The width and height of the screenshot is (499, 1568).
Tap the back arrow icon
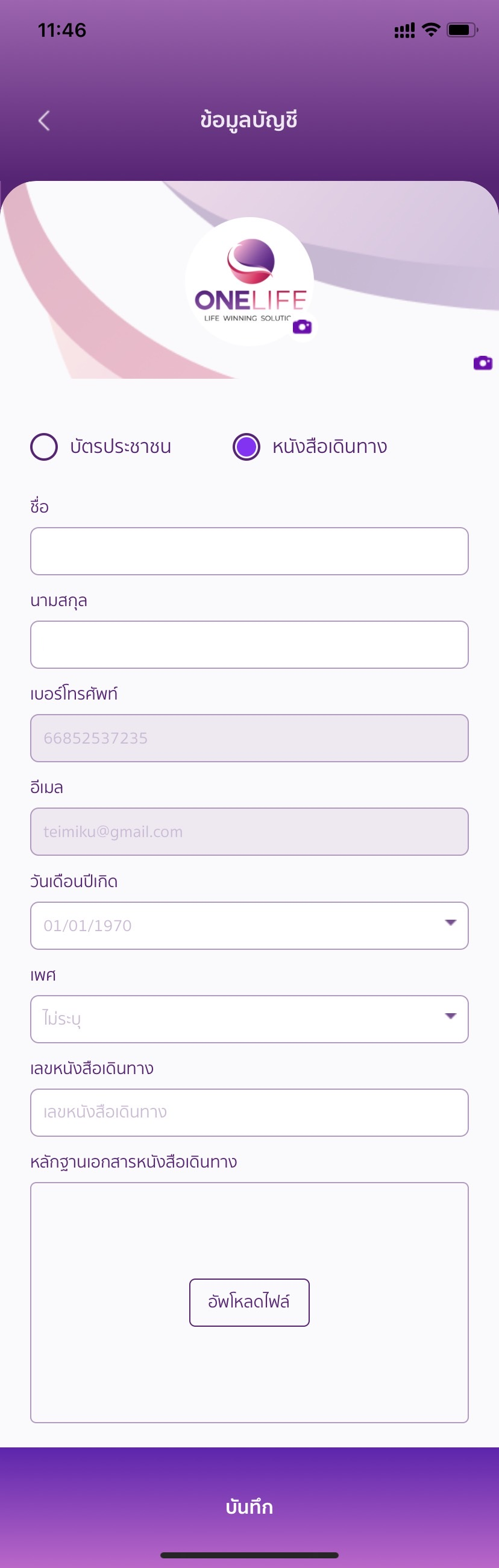click(44, 121)
